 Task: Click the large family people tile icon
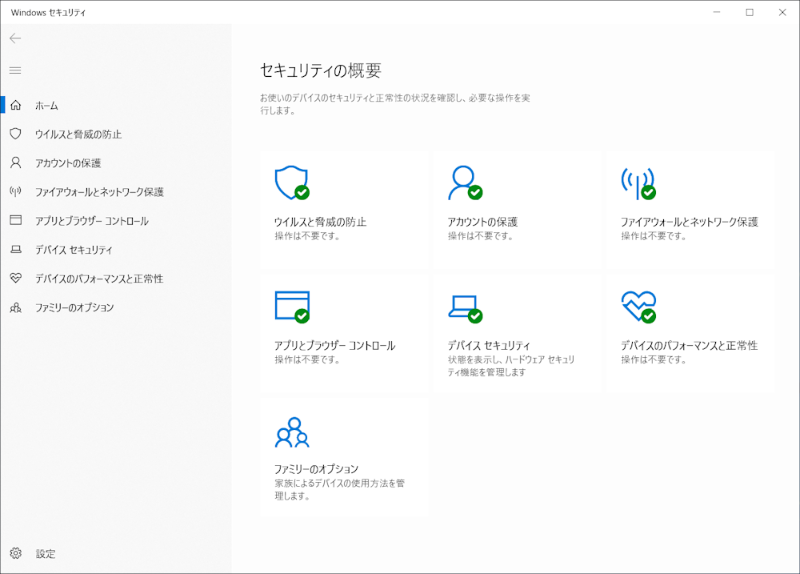tap(291, 432)
